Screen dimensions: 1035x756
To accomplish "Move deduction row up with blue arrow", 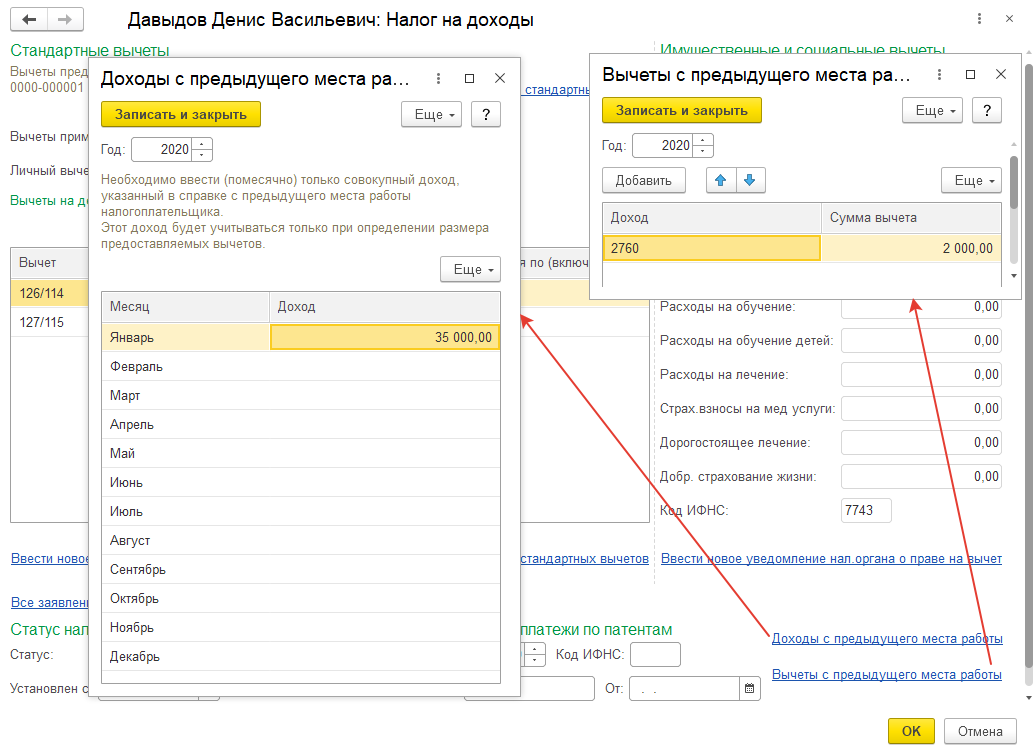I will (720, 180).
